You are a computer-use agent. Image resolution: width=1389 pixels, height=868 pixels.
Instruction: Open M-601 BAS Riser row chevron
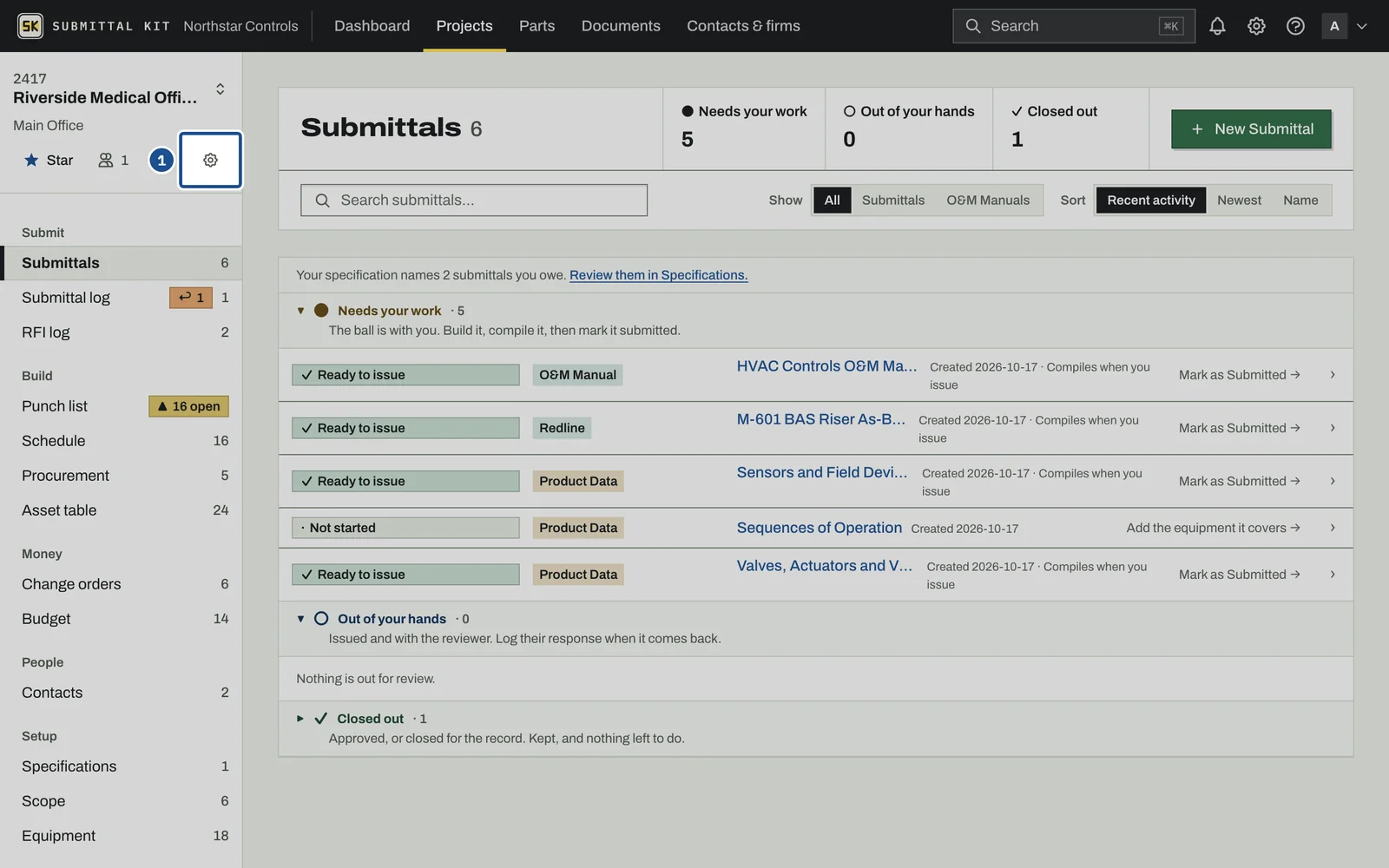1333,428
